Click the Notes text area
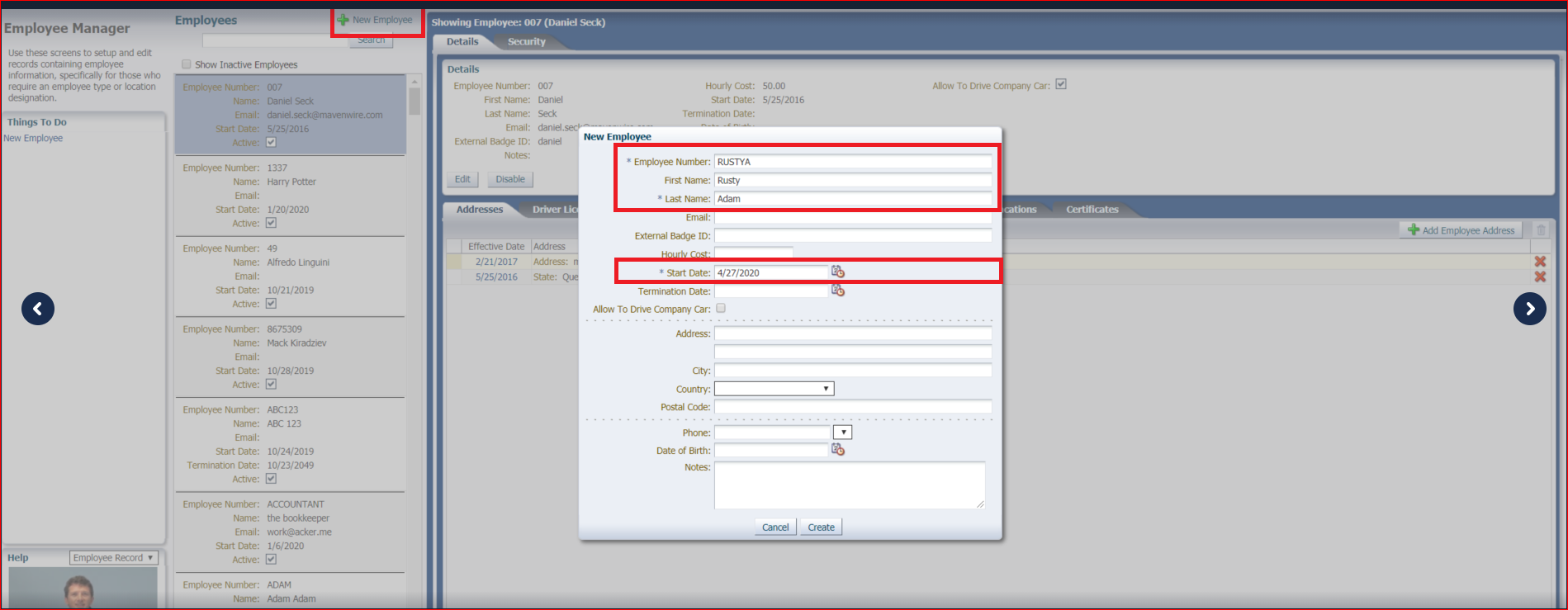This screenshot has width=1568, height=610. 850,485
